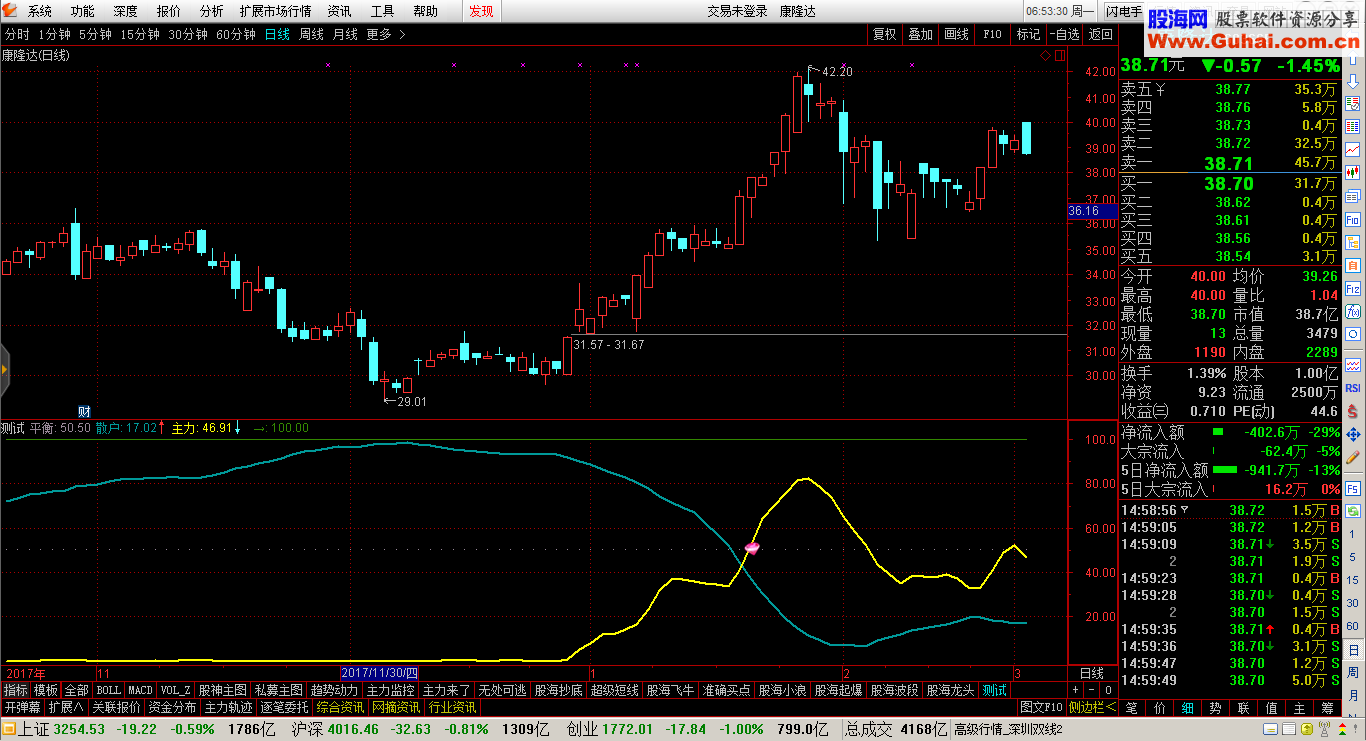Switch to 1分钟 period
The width and height of the screenshot is (1366, 741).
point(54,34)
